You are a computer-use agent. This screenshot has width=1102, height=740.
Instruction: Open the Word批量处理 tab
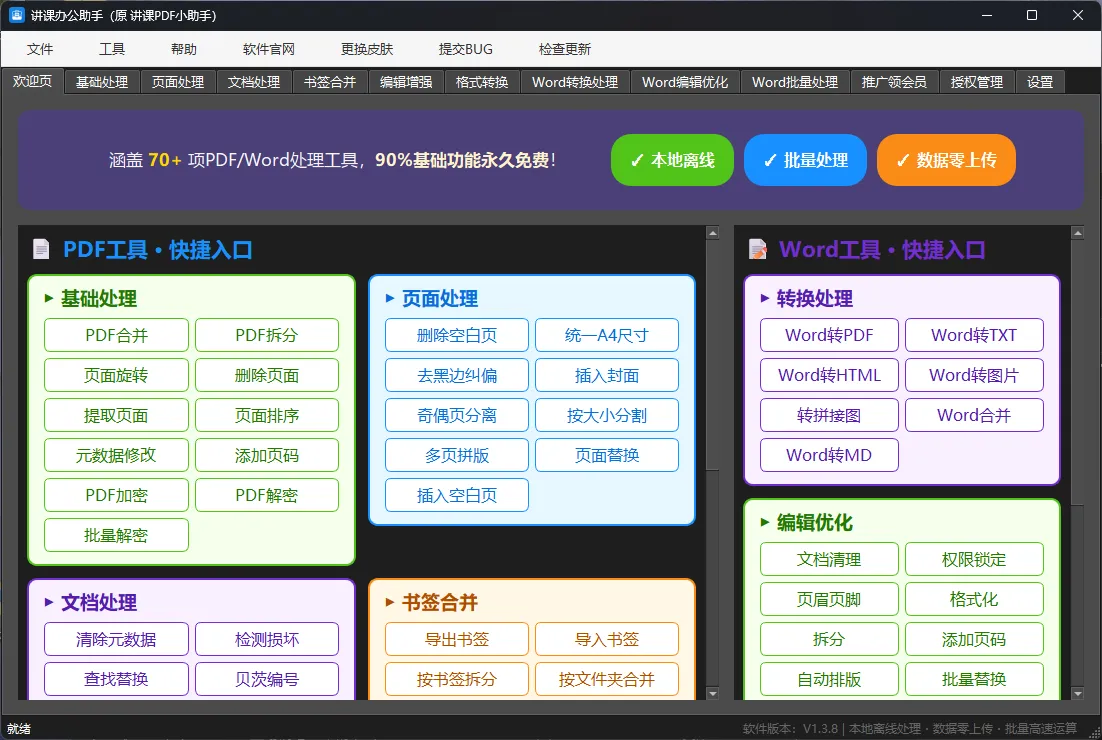coord(795,82)
